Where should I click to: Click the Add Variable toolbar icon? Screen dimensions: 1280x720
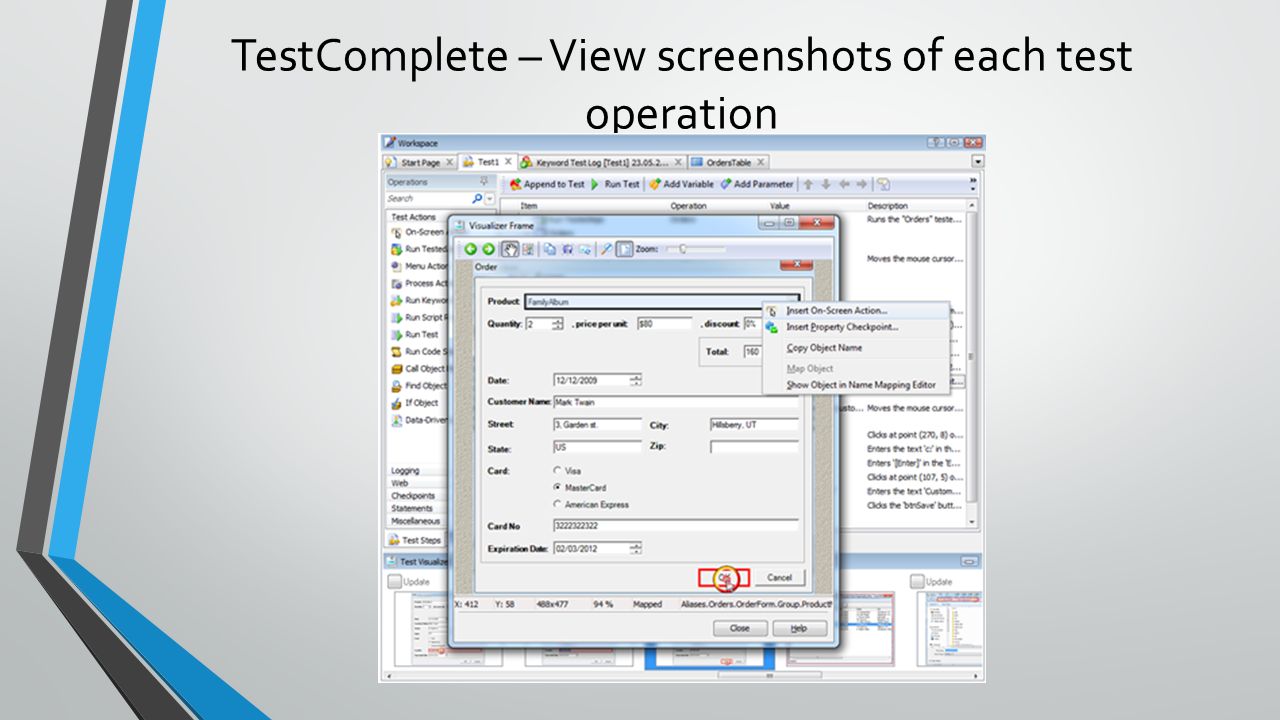point(654,185)
